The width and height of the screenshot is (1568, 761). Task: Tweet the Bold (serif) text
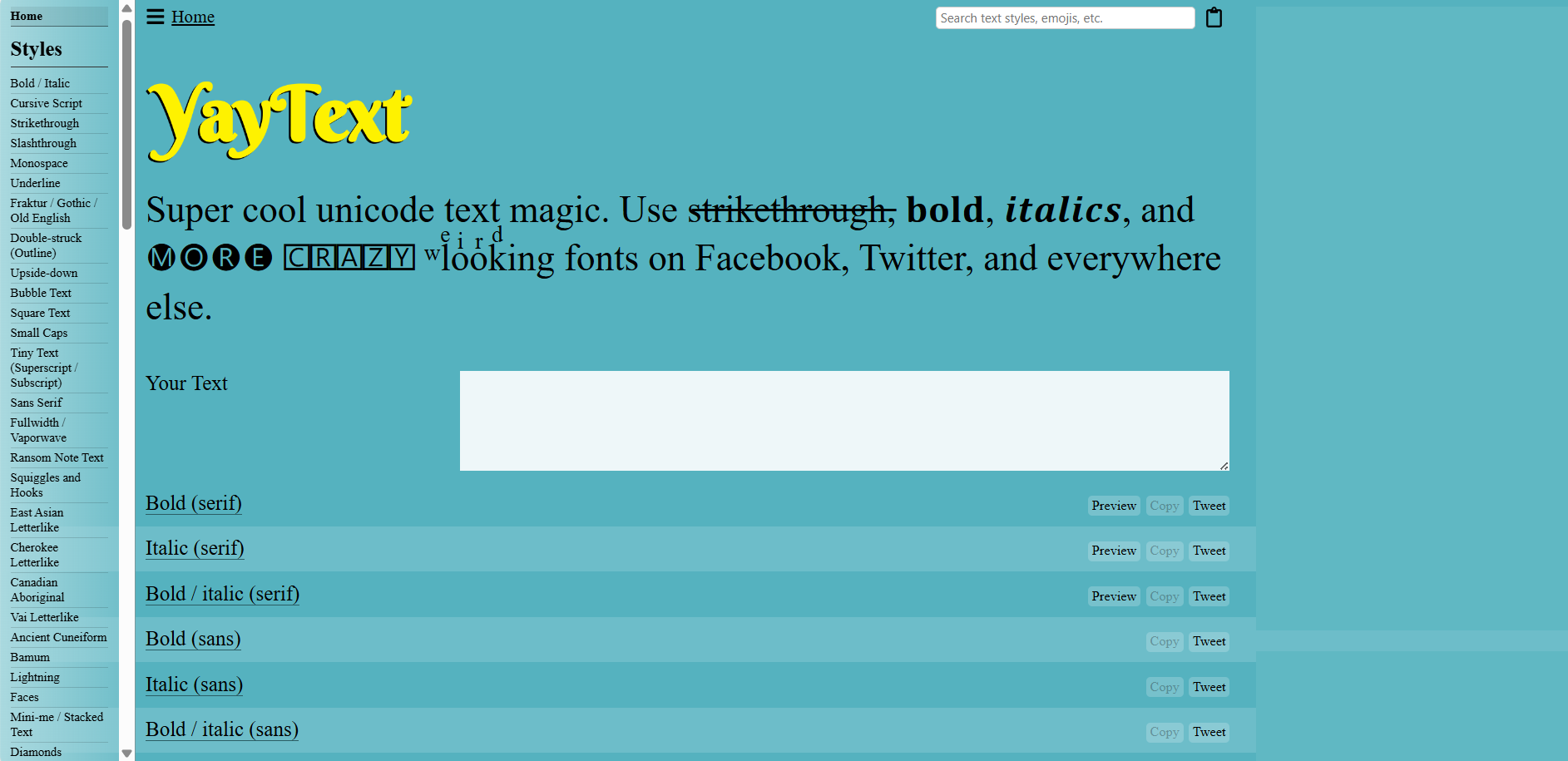1209,506
